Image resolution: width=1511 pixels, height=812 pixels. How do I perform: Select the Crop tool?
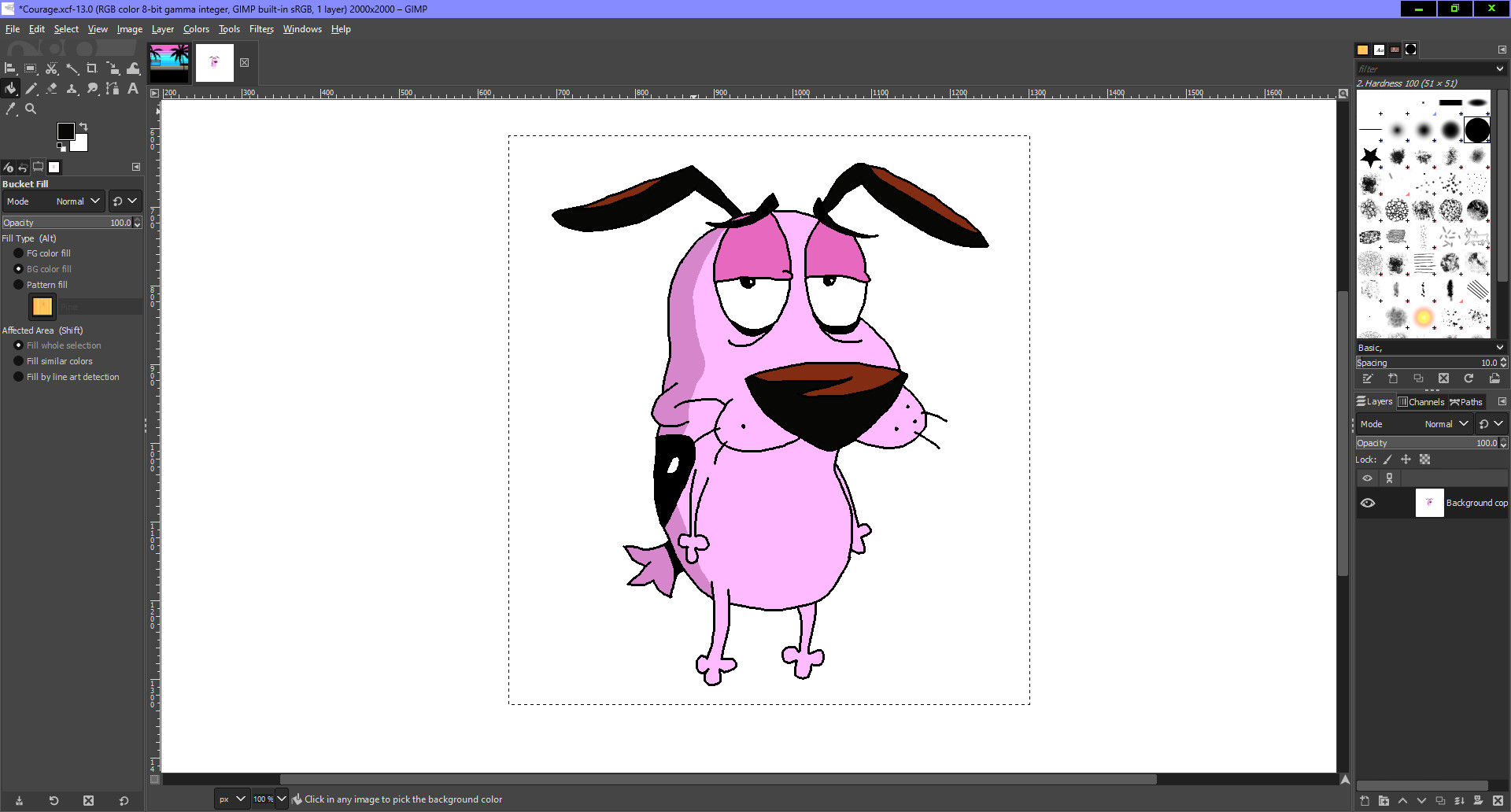(x=92, y=68)
